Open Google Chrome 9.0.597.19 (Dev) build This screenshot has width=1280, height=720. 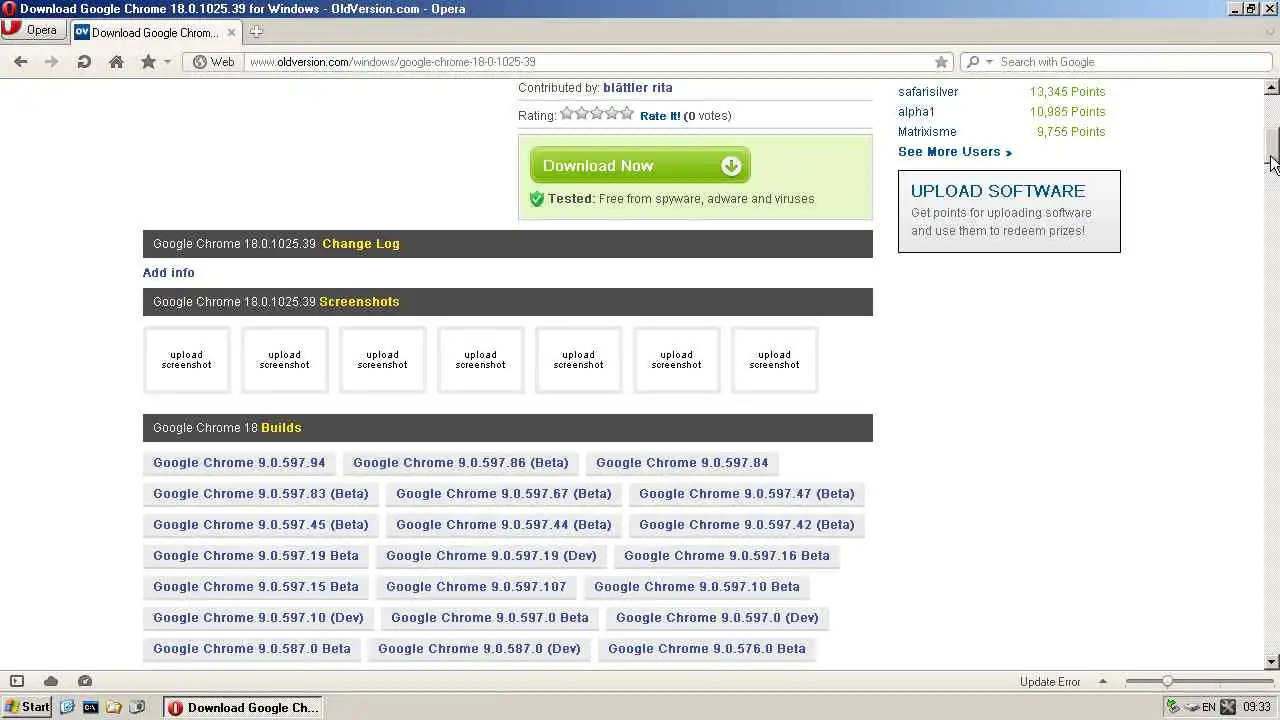491,556
